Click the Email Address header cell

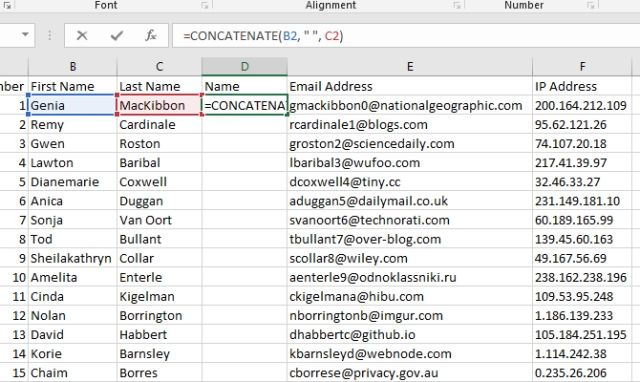tap(410, 86)
